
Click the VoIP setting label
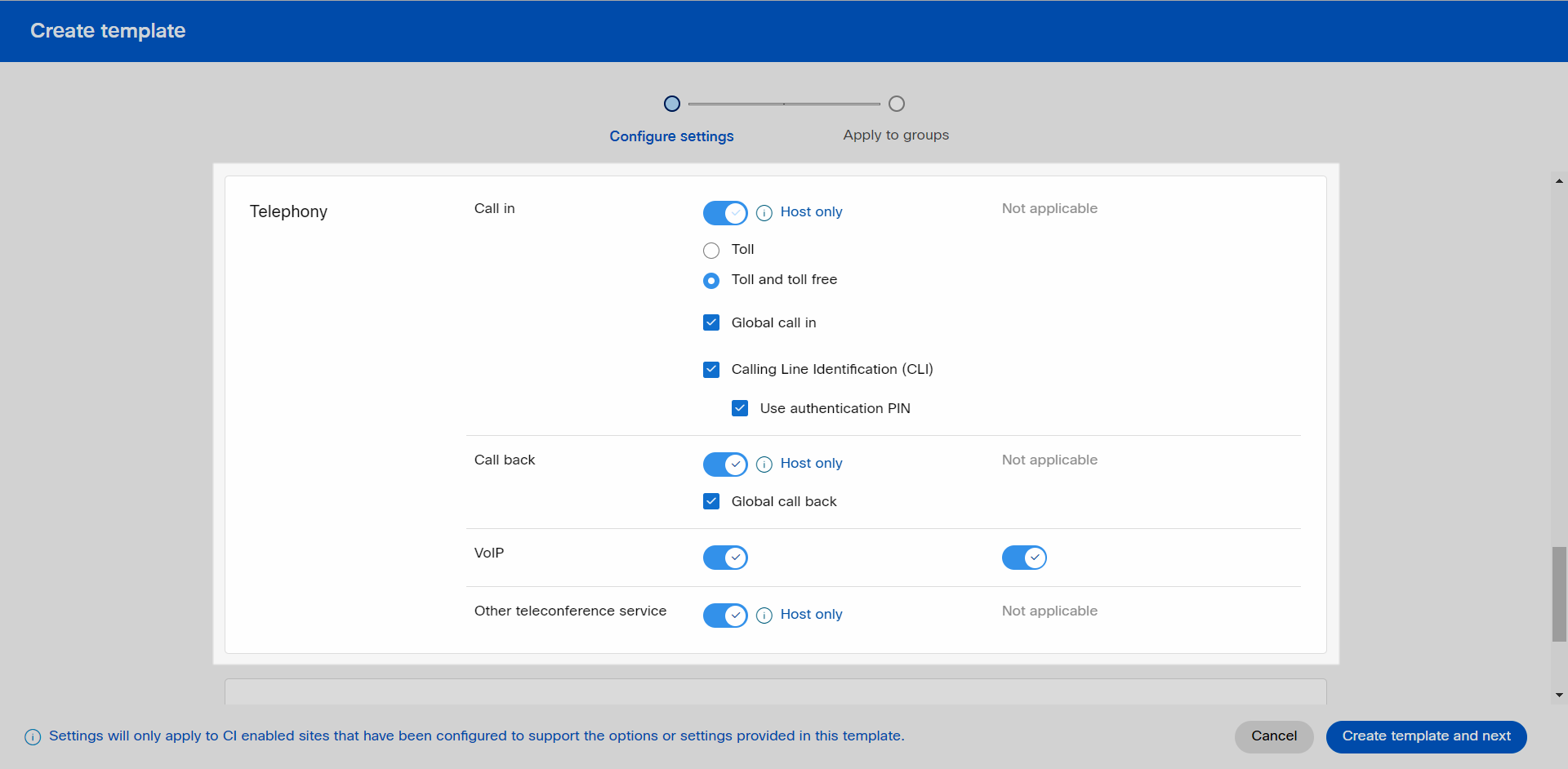click(488, 553)
